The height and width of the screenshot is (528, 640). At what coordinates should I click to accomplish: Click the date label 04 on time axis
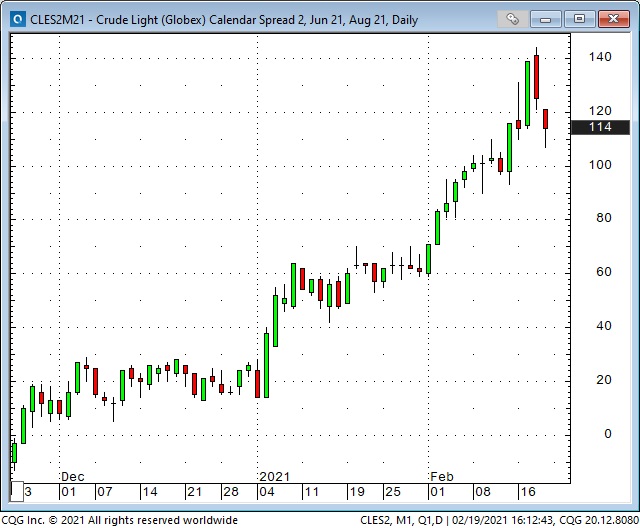pos(267,492)
